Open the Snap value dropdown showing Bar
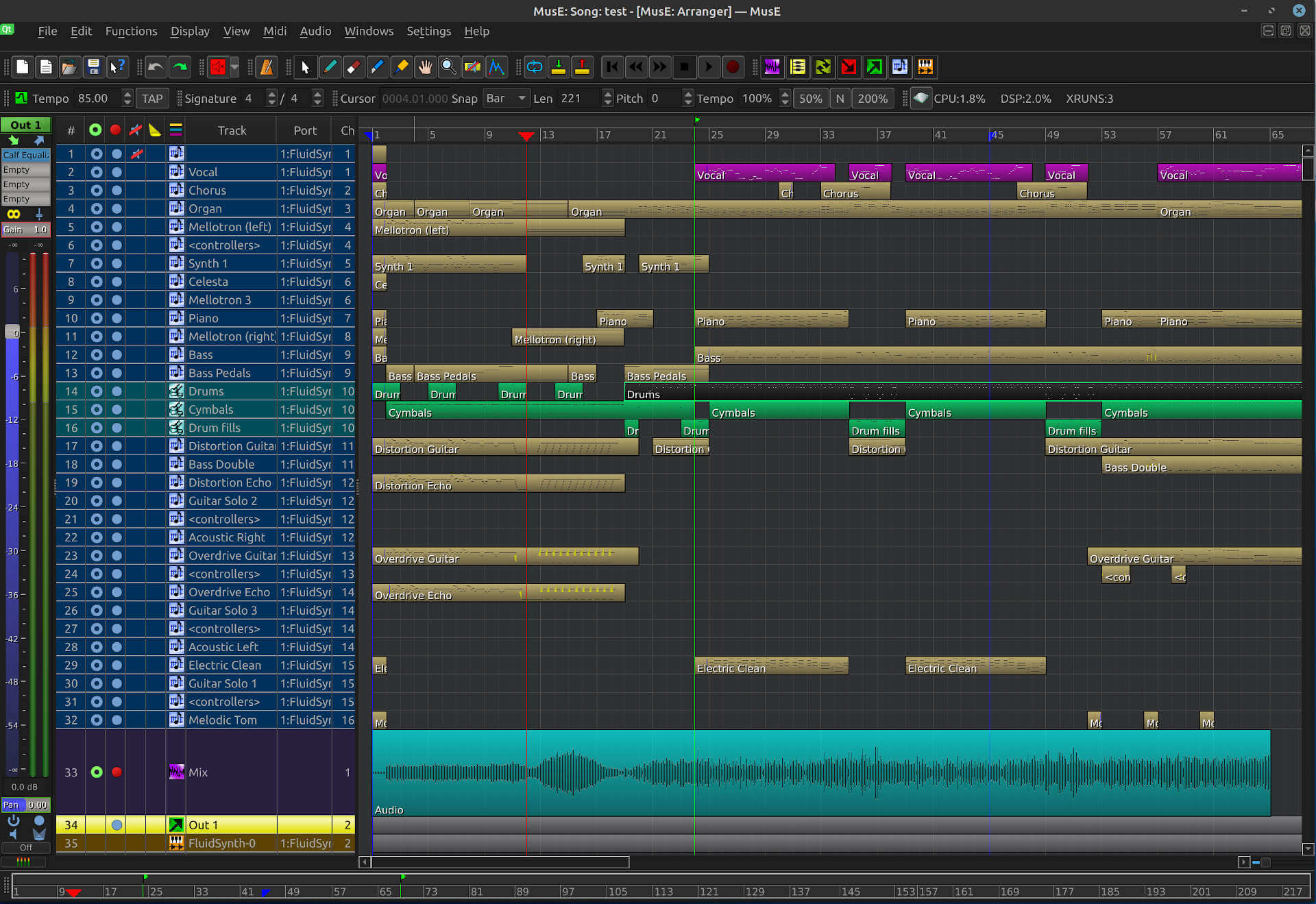1316x904 pixels. point(506,99)
